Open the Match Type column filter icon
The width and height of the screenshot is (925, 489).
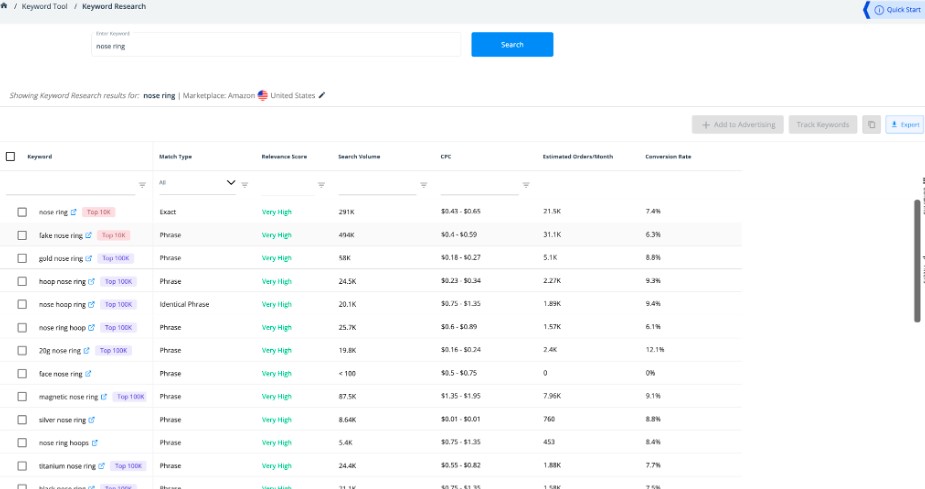tap(245, 185)
